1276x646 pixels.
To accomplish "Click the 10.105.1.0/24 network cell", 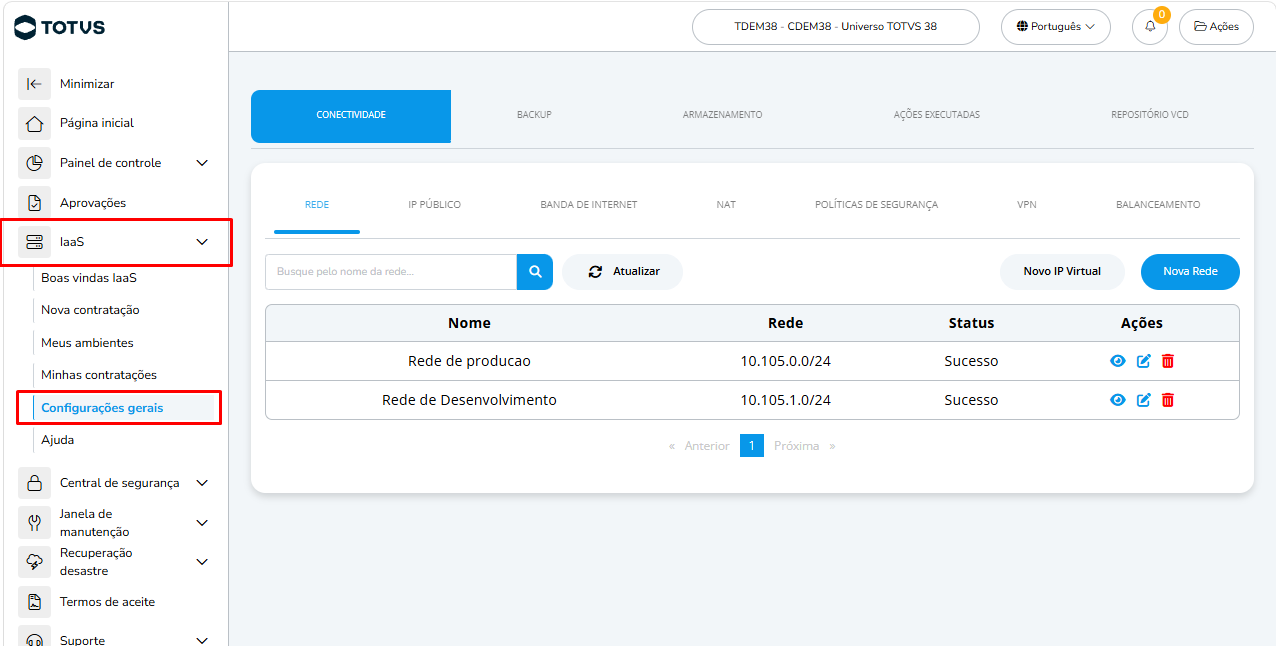I will point(786,400).
